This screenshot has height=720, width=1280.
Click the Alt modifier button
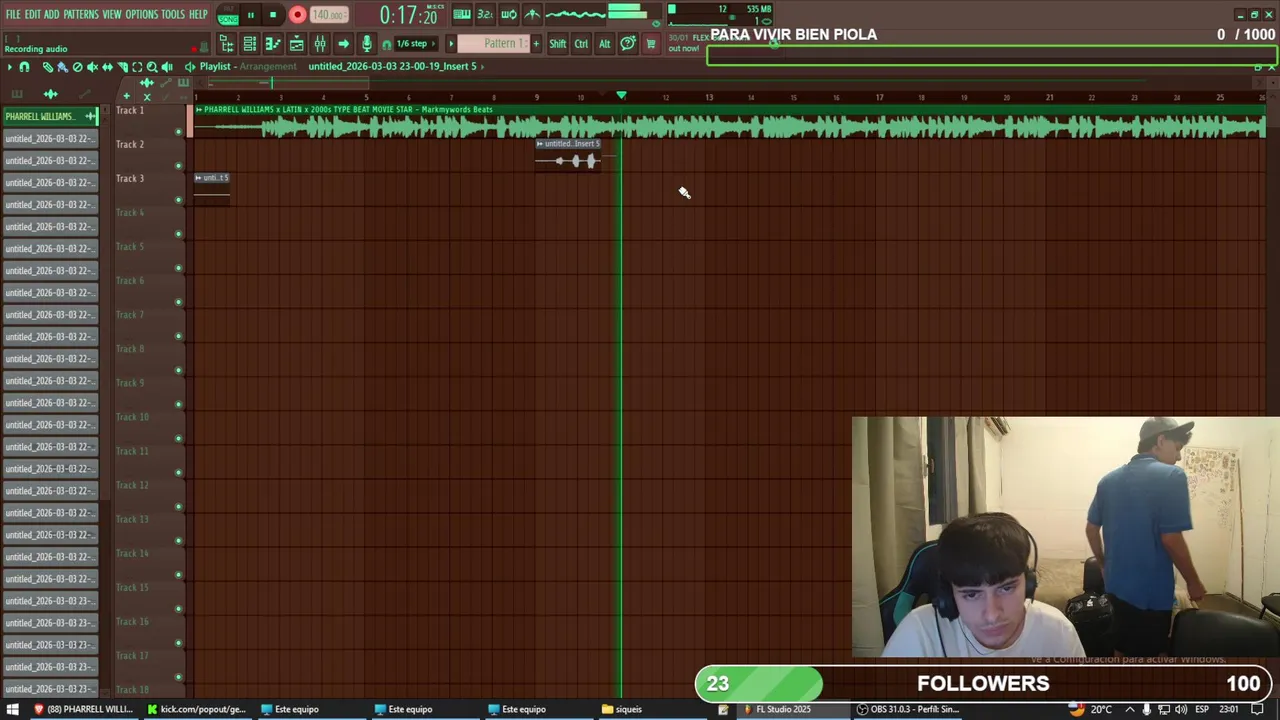tap(604, 44)
